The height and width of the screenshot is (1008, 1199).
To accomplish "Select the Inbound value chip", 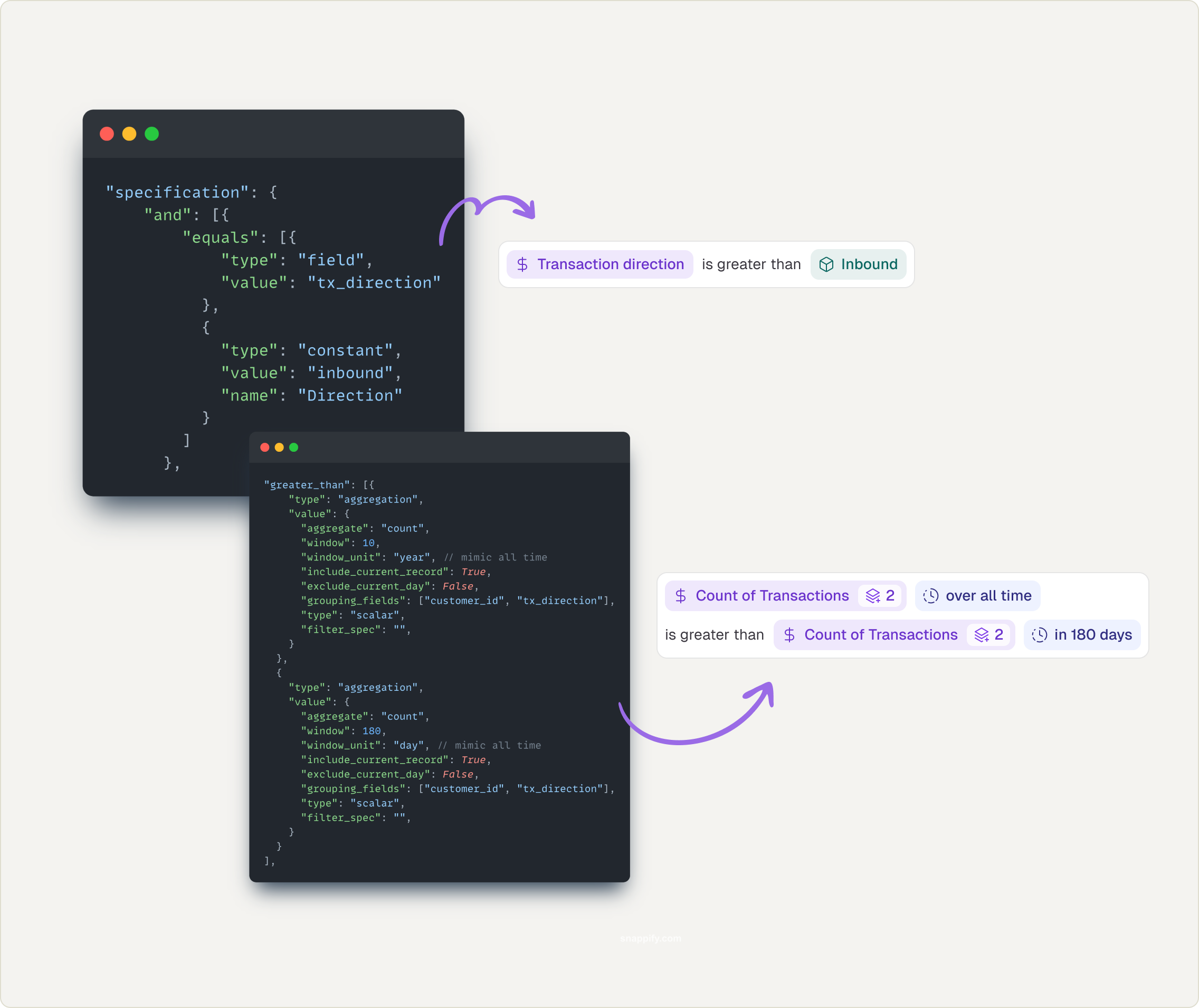I will pos(858,264).
